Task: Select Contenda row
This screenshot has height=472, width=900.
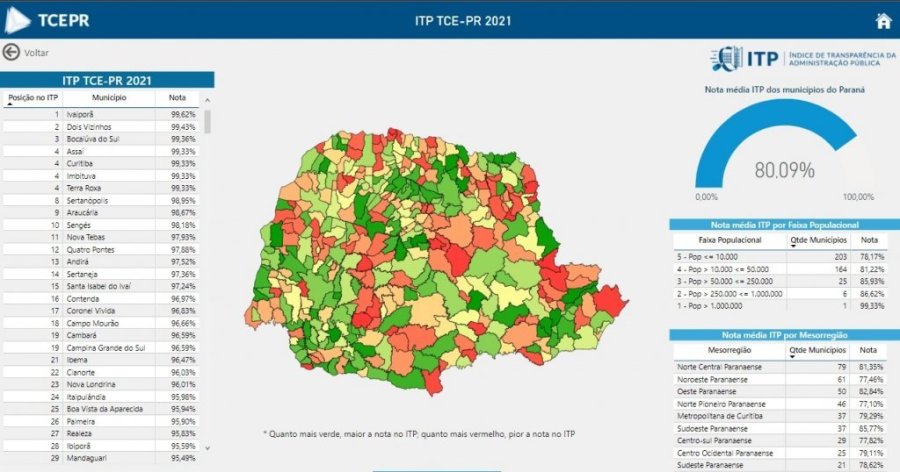Action: [x=100, y=299]
